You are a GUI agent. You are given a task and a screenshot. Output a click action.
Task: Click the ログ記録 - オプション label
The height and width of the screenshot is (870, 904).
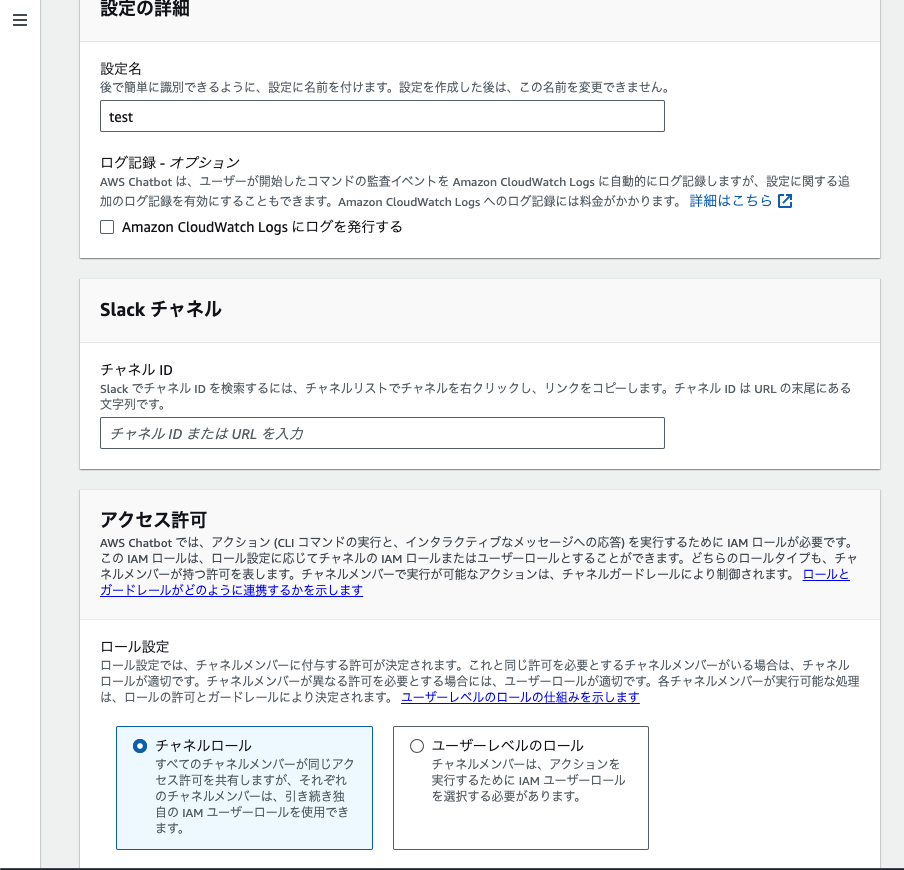coord(170,163)
